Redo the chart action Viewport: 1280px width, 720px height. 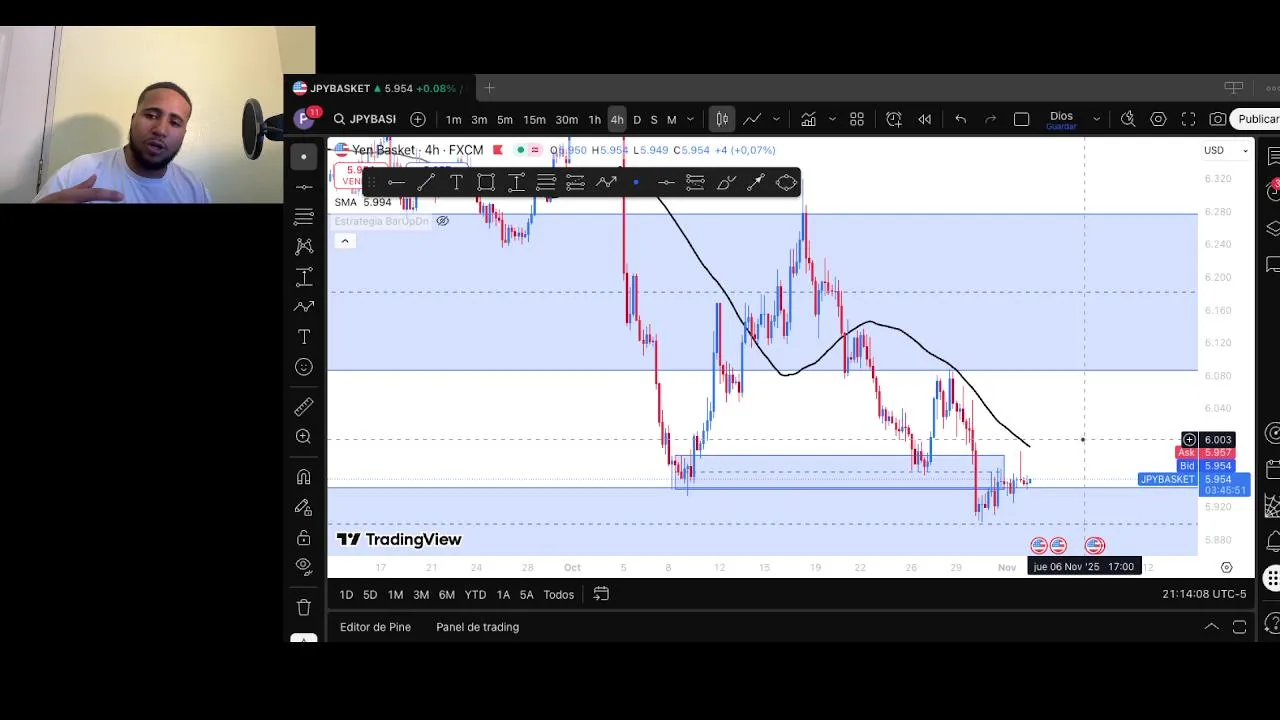pos(991,119)
